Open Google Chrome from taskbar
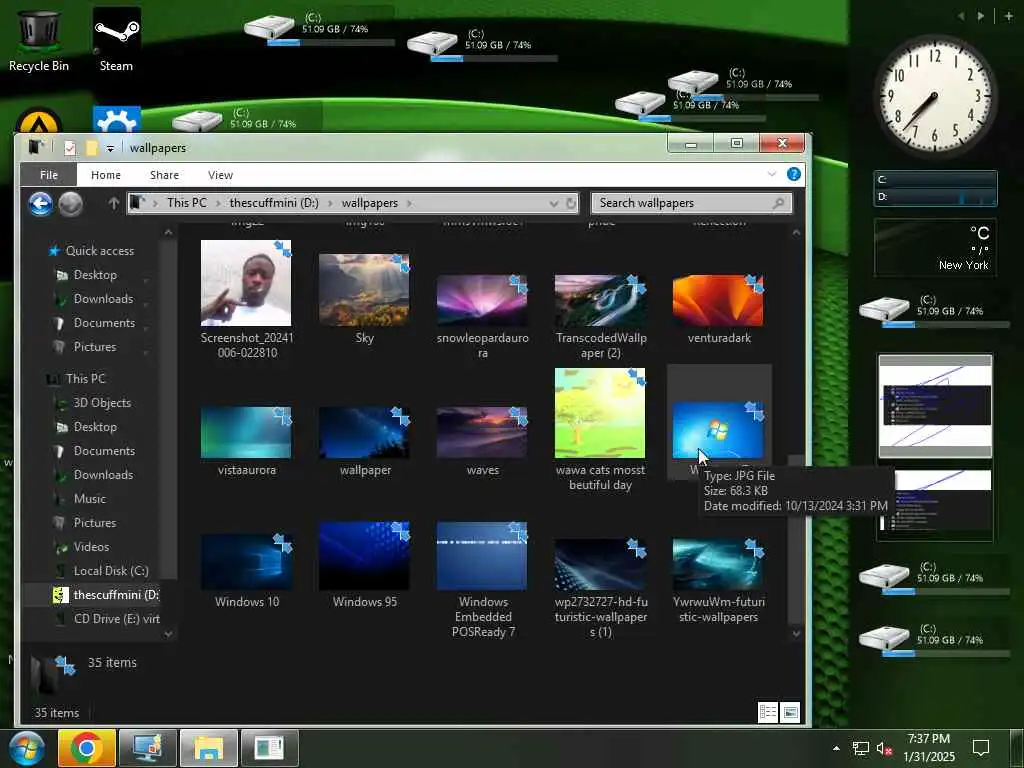The image size is (1024, 768). [87, 748]
